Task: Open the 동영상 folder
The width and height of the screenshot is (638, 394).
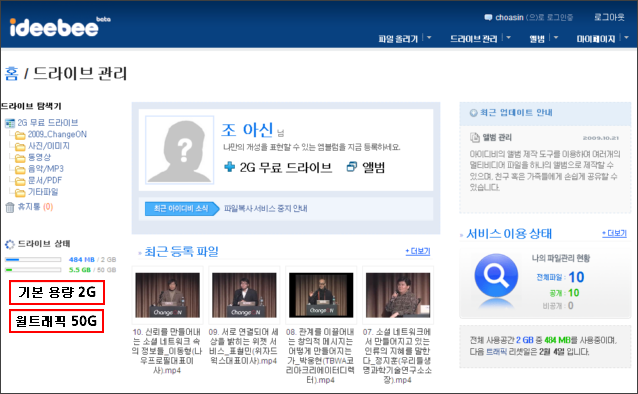Action: (39, 157)
